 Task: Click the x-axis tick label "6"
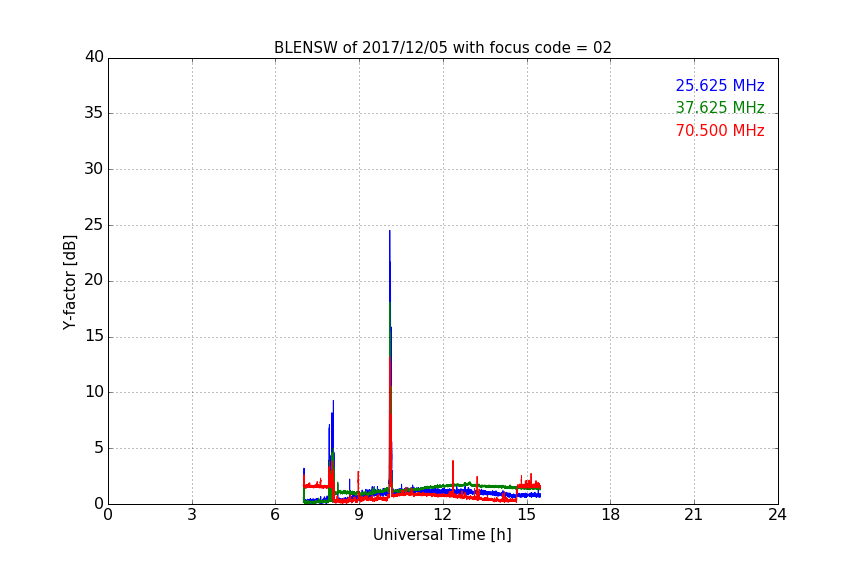[x=275, y=515]
